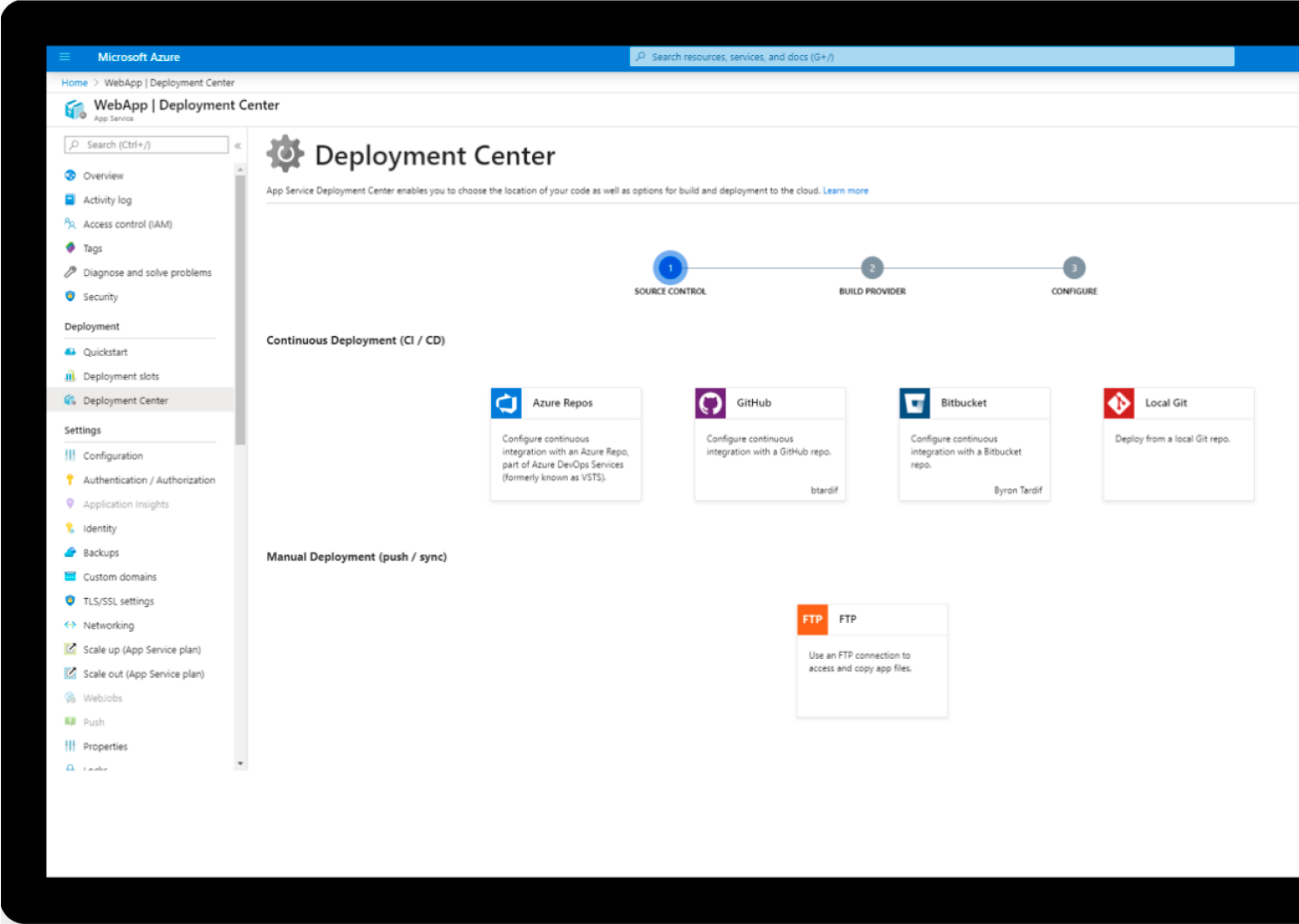Click the sidebar scroll-up arrow
The width and height of the screenshot is (1299, 924).
[x=240, y=168]
